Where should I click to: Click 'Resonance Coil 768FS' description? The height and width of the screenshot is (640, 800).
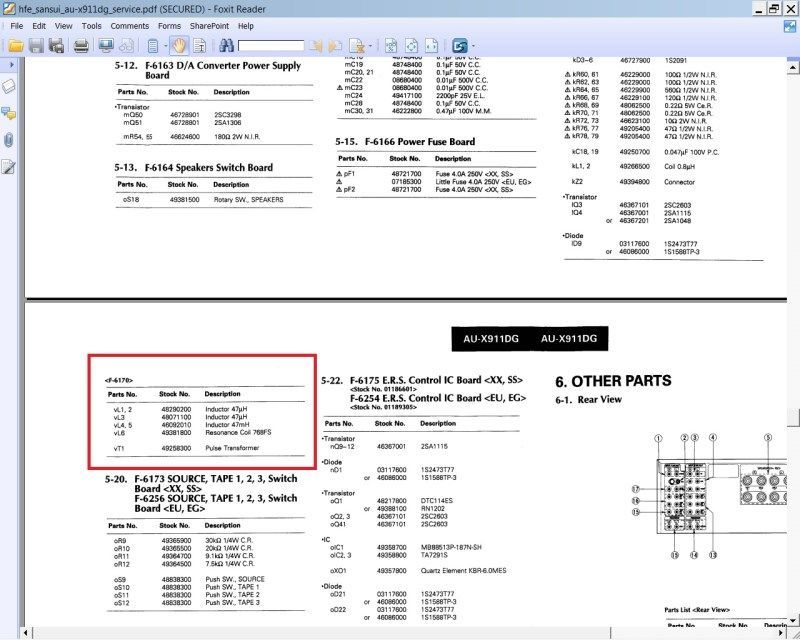[x=238, y=432]
